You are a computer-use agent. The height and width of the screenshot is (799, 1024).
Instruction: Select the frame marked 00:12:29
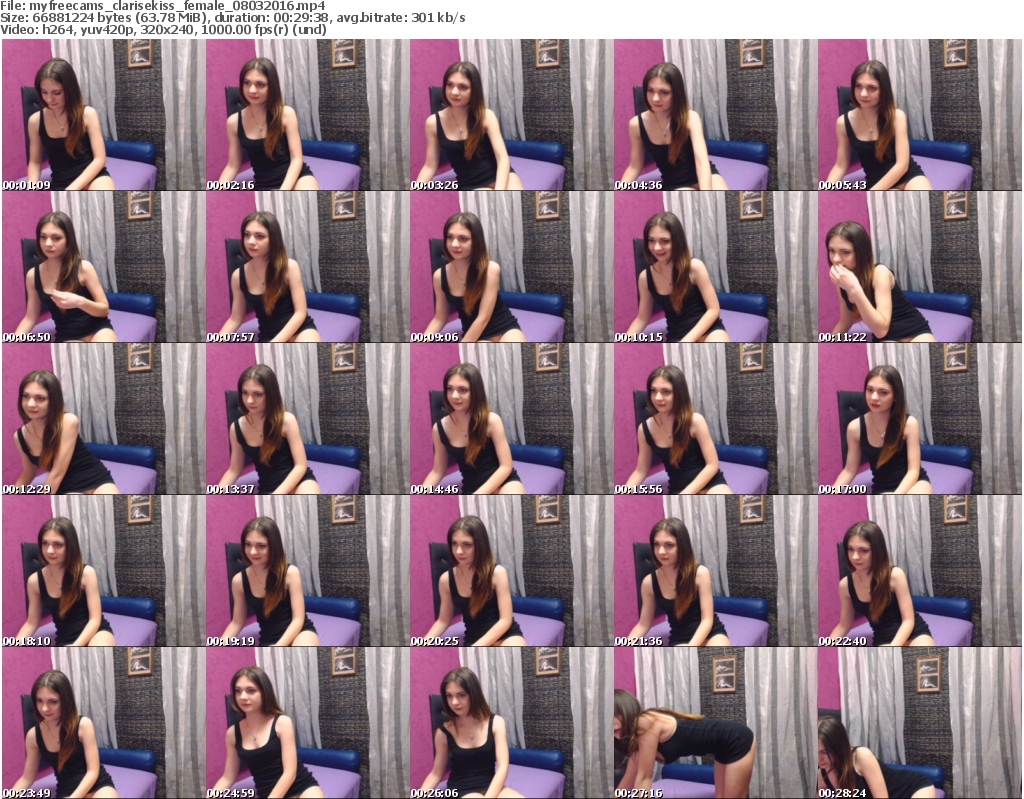[103, 420]
